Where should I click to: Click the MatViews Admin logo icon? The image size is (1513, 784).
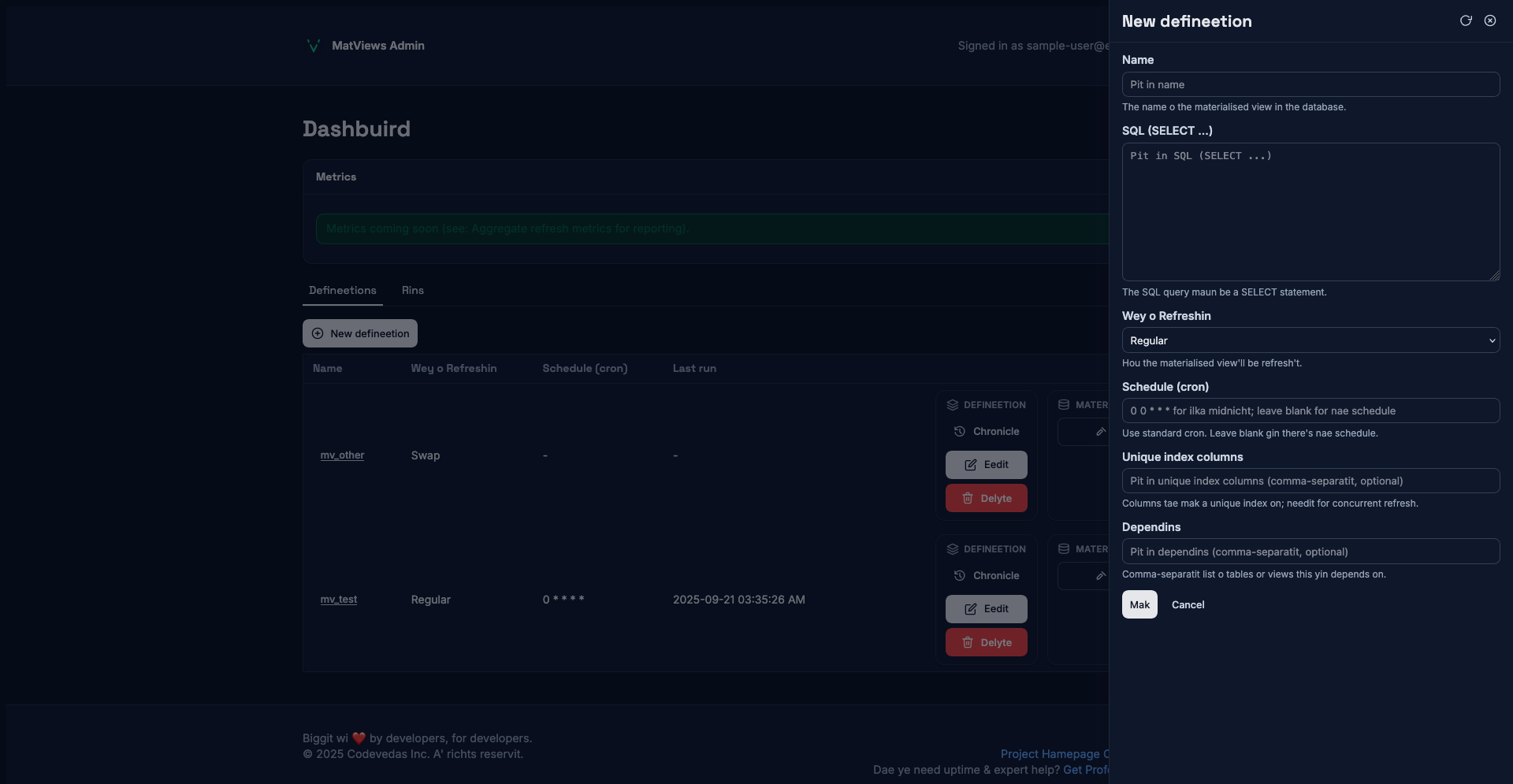point(313,46)
